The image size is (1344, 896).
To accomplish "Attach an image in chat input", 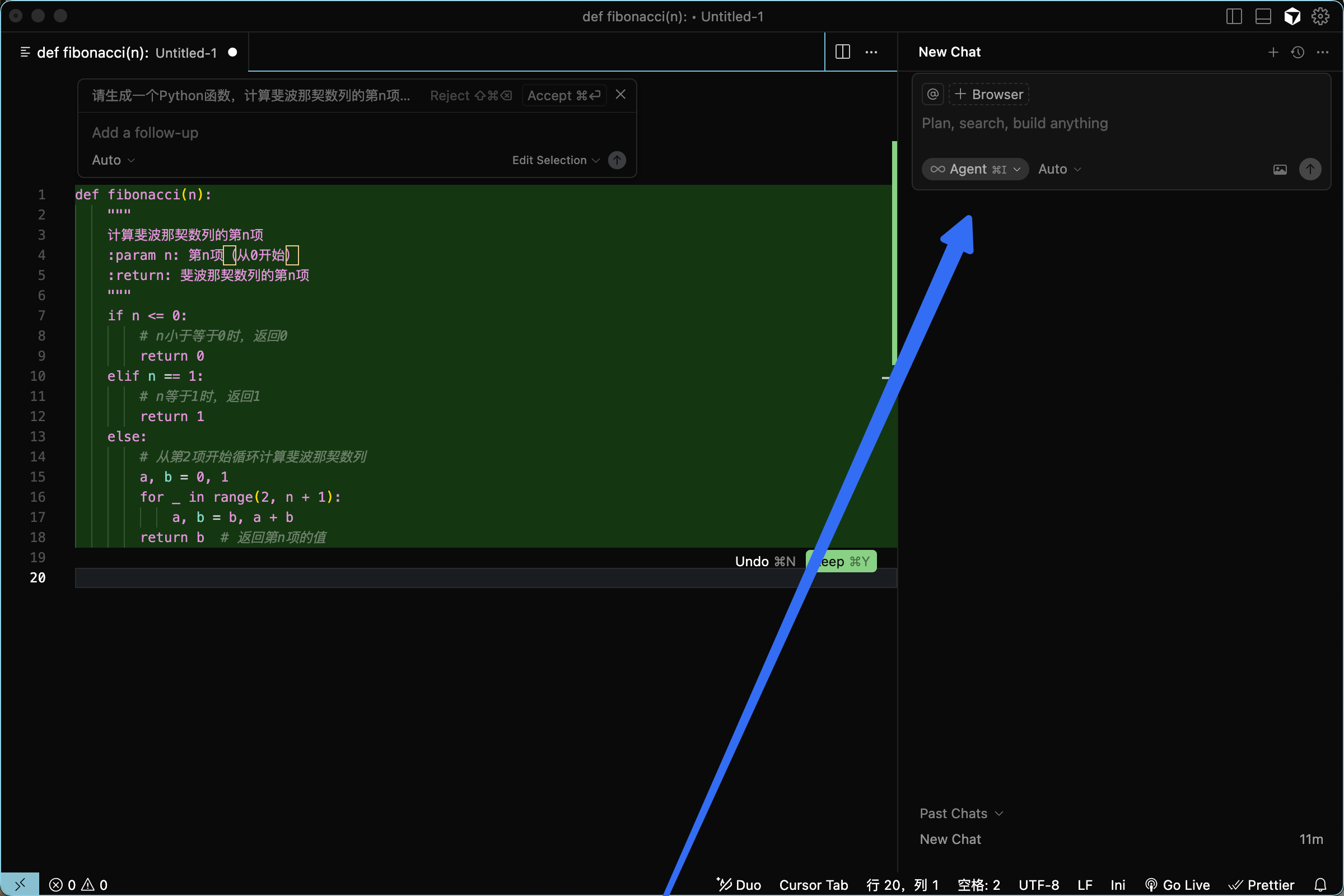I will [x=1280, y=170].
